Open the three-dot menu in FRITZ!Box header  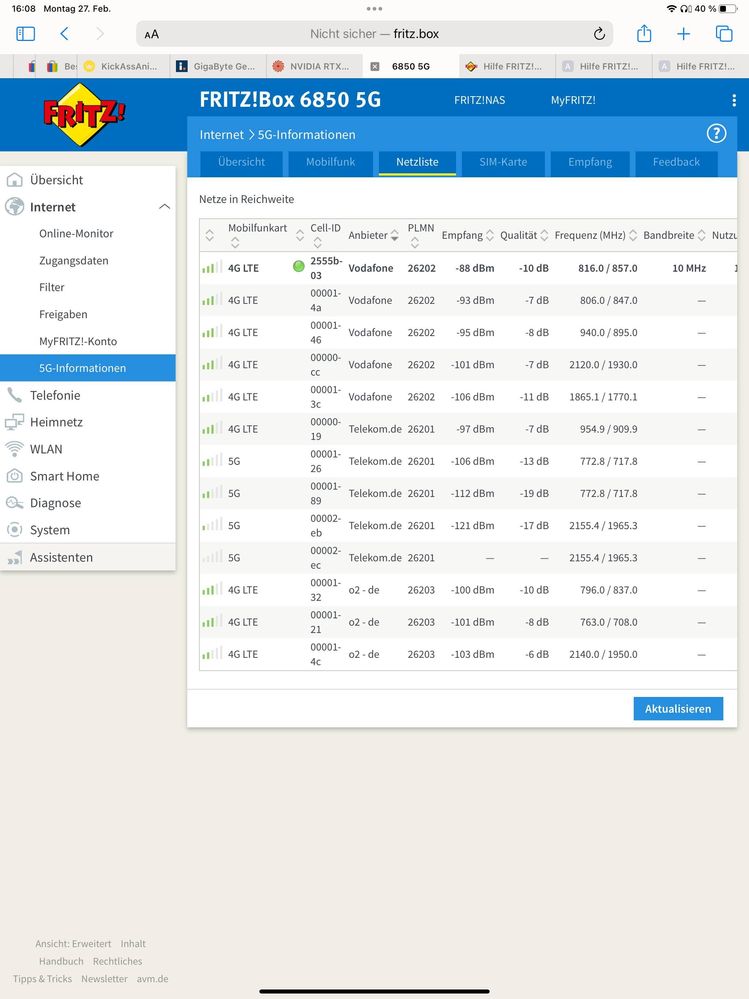pos(734,100)
